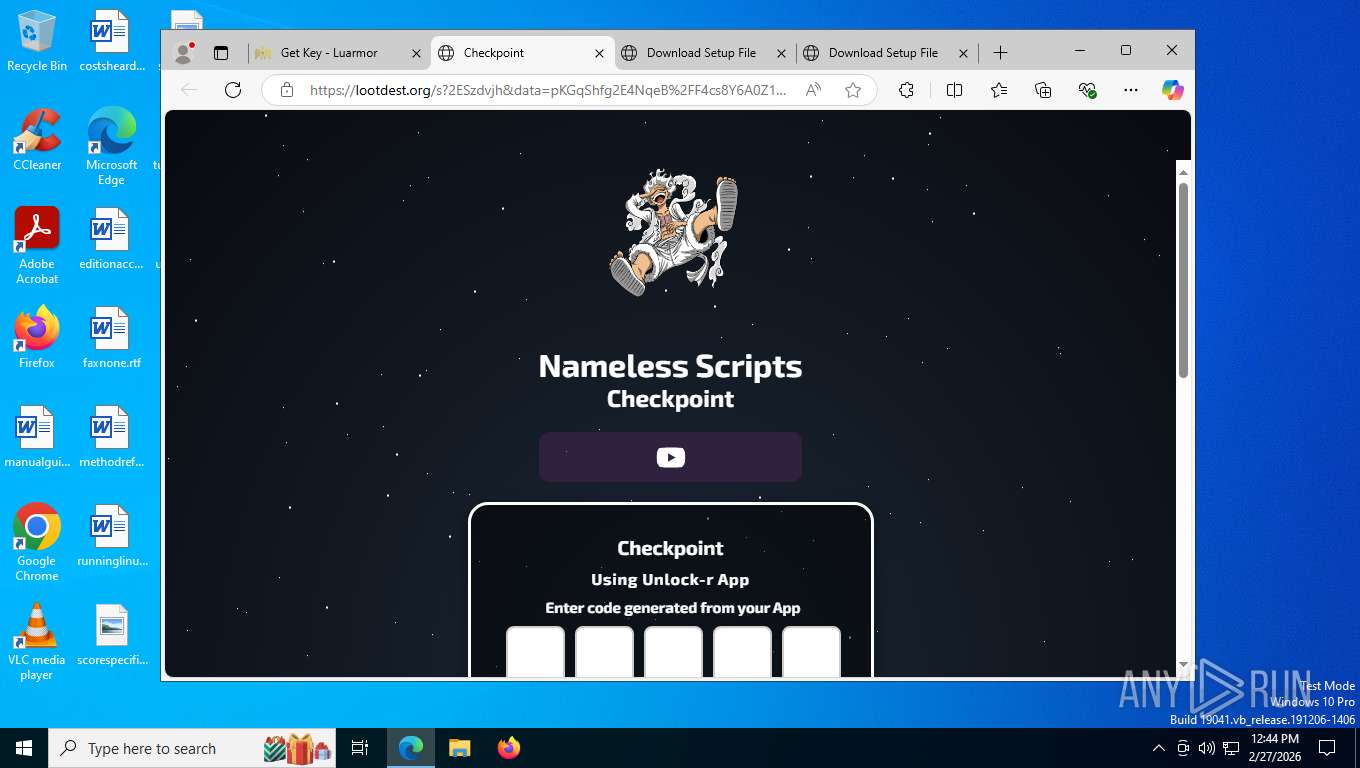This screenshot has height=768, width=1360.
Task: Select editionacc document on desktop
Action: click(111, 240)
